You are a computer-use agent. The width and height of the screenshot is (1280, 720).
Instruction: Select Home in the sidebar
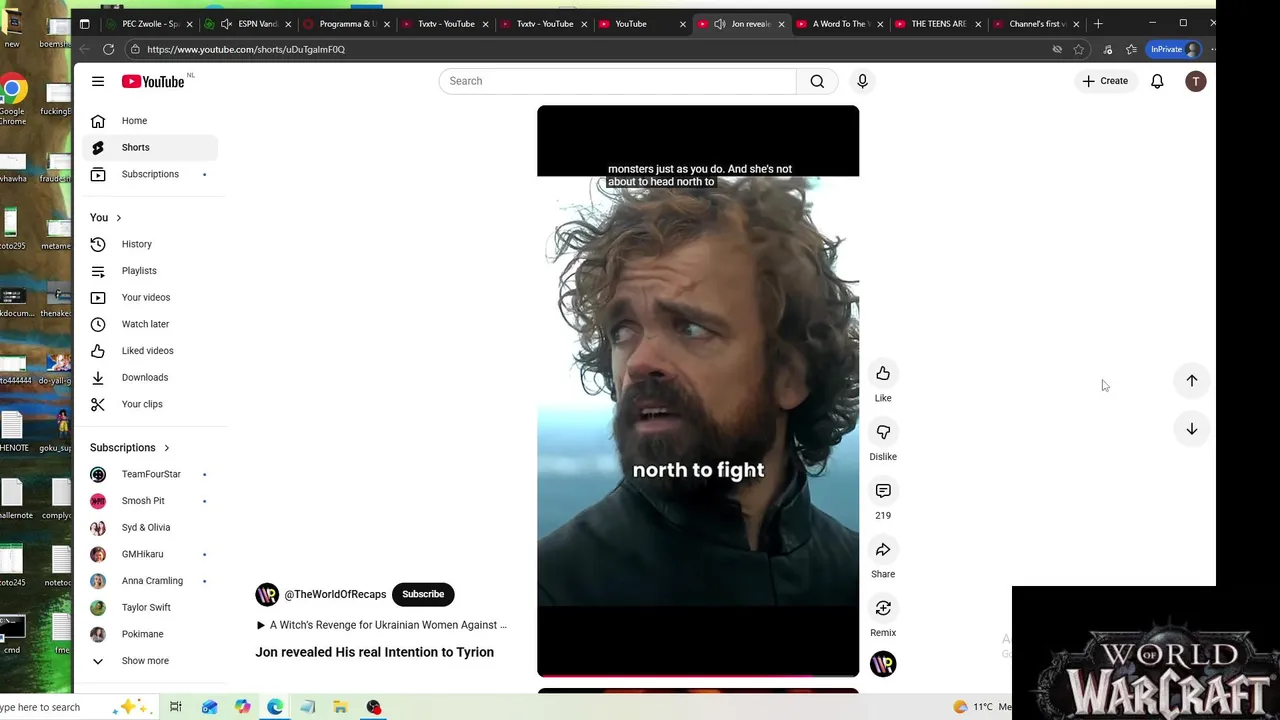click(150, 121)
